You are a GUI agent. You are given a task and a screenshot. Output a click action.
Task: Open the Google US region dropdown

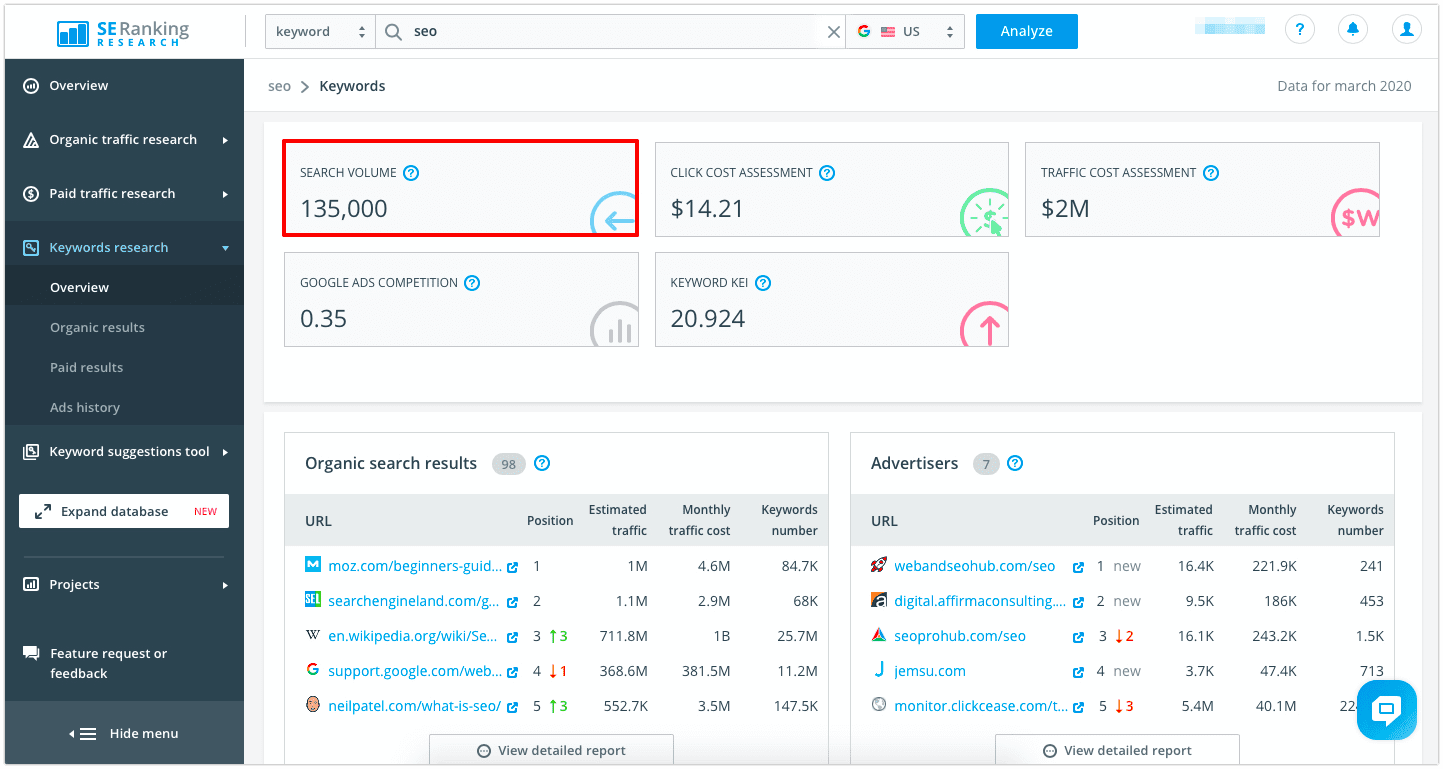[x=904, y=31]
